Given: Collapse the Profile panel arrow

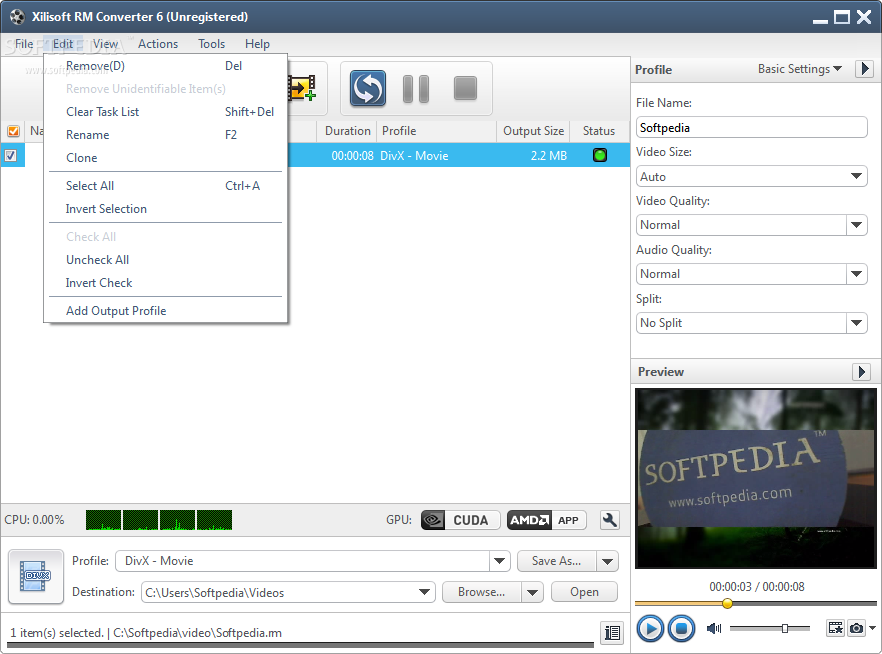Looking at the screenshot, I should pos(865,69).
